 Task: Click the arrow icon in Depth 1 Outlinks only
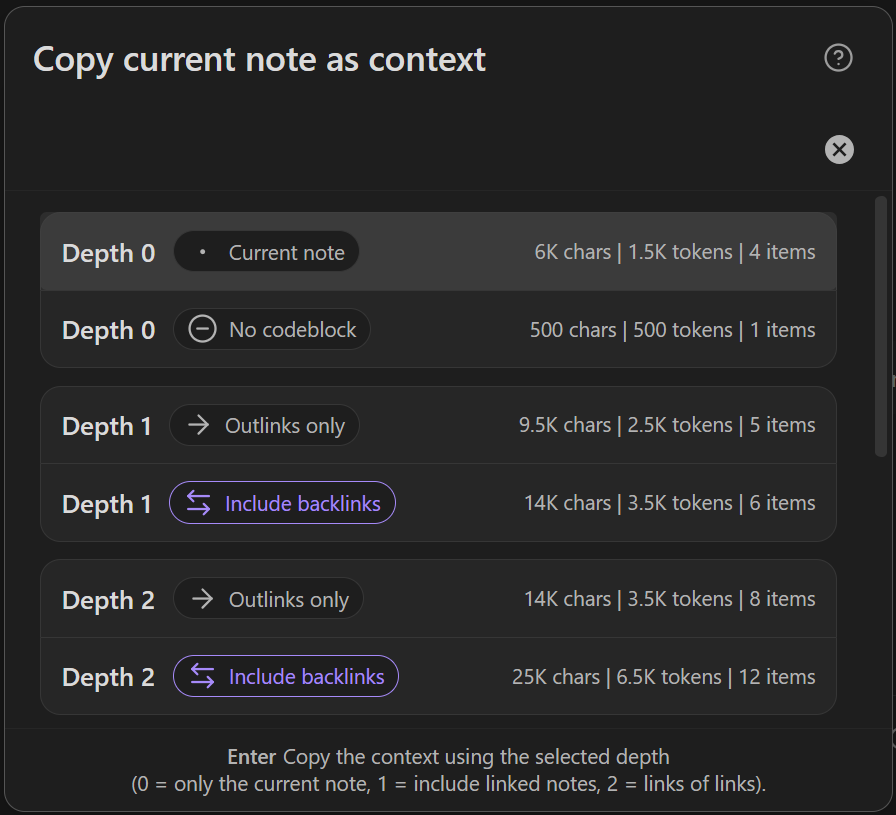tap(199, 426)
